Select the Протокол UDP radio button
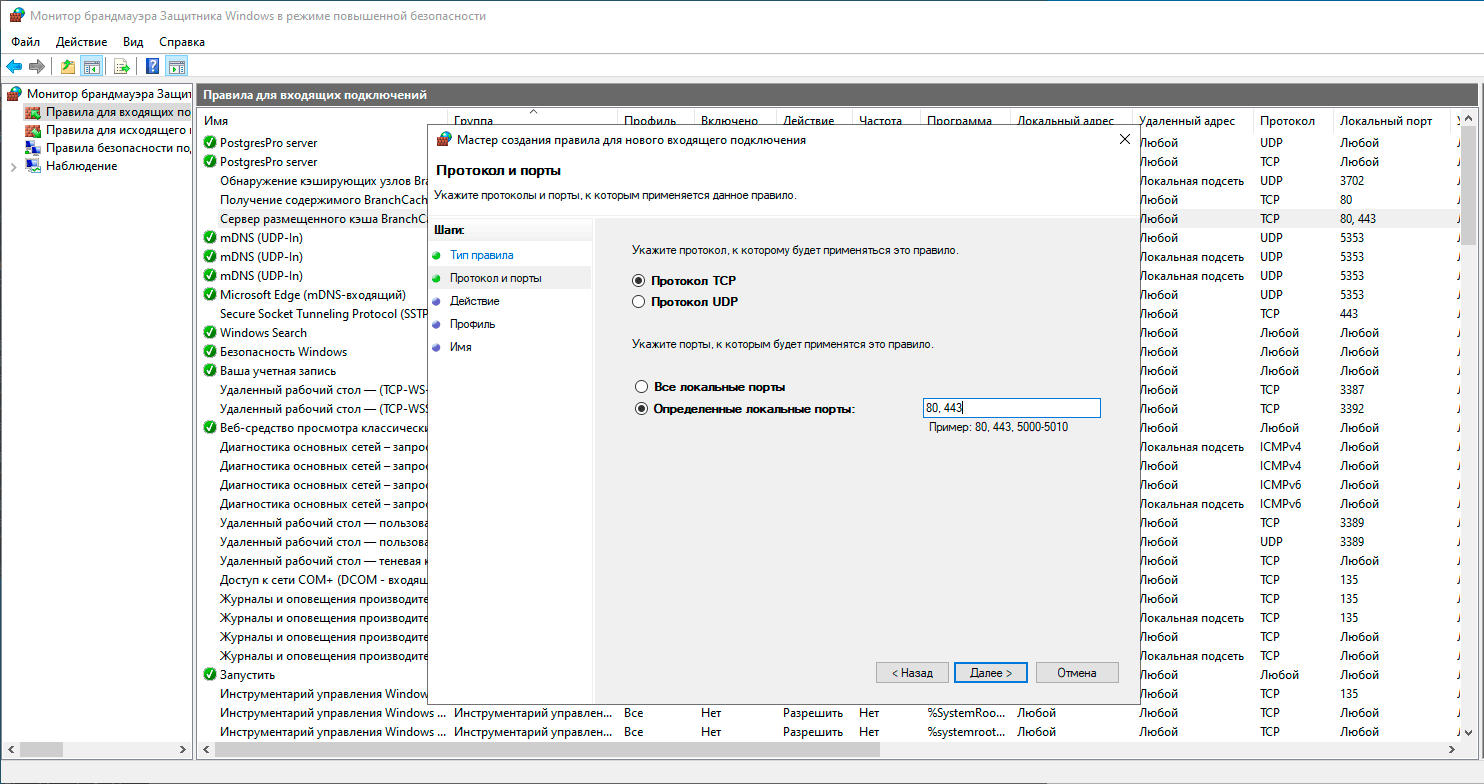The height and width of the screenshot is (784, 1484). coord(639,301)
